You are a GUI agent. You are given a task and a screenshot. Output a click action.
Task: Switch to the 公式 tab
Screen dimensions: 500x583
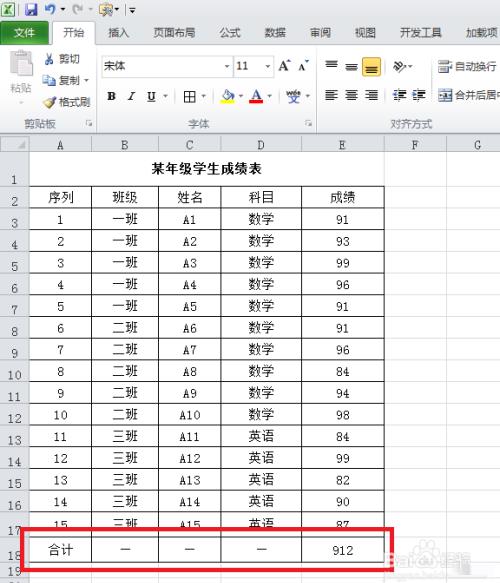click(x=230, y=33)
